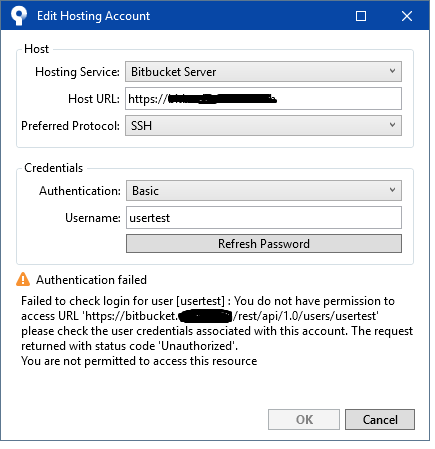Click the 'returned with status code Unauthorized' line
Viewport: 435px width, 449px height.
tap(129, 346)
